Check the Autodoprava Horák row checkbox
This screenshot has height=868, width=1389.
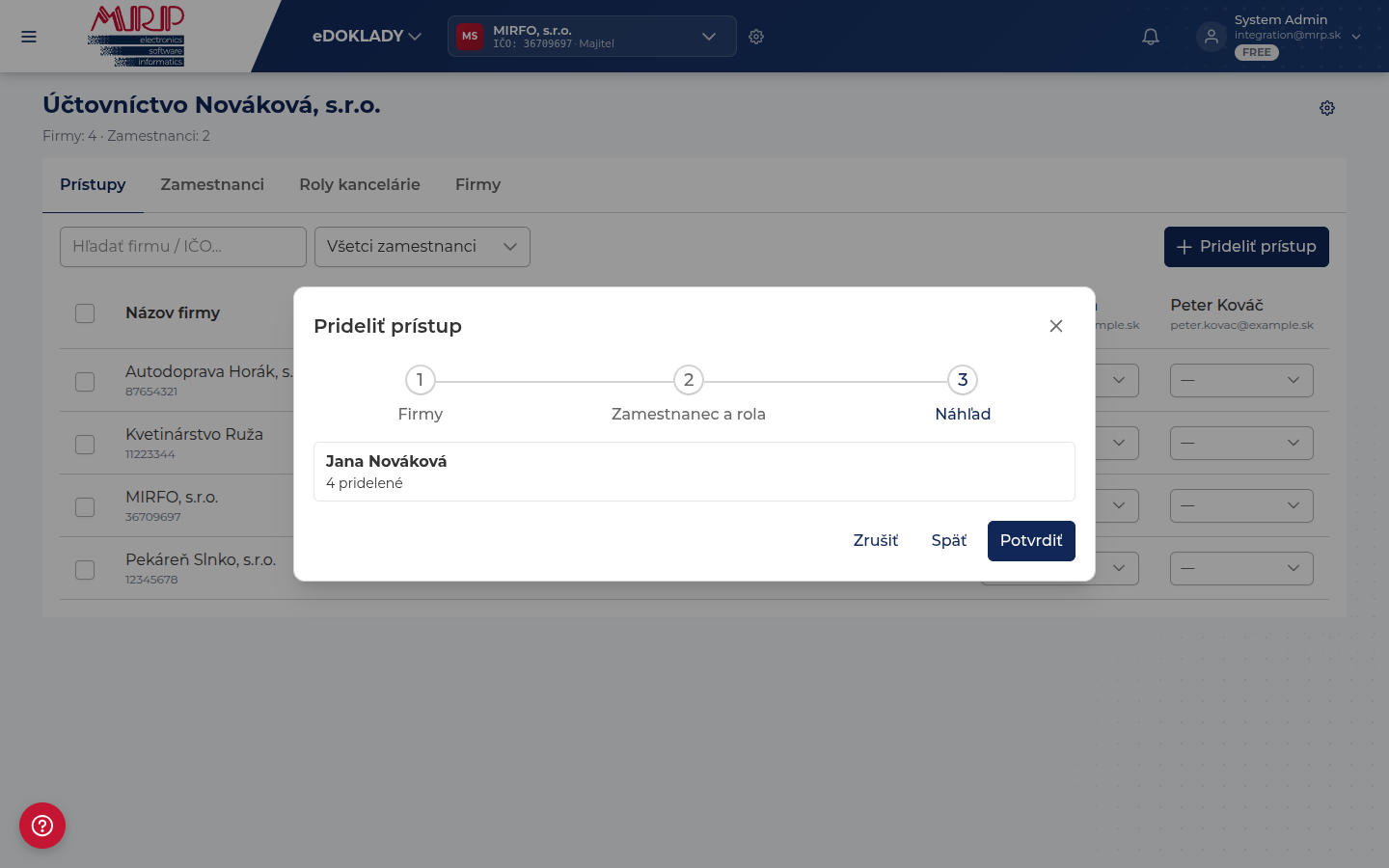[85, 381]
